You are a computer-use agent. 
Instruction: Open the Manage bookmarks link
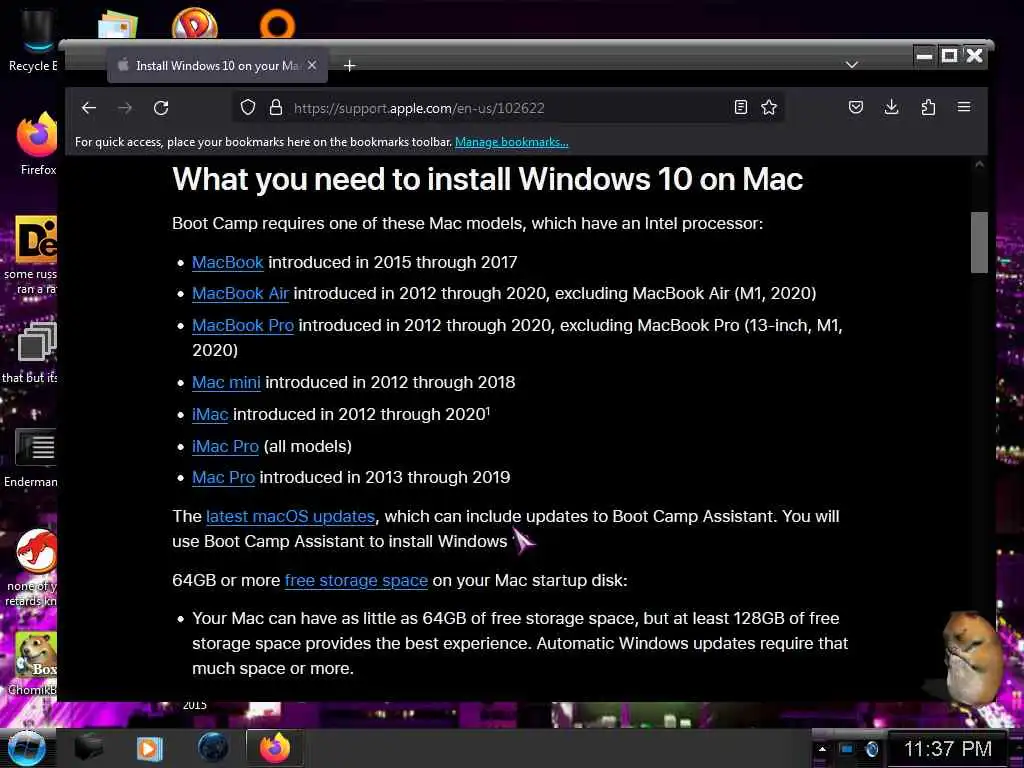(x=511, y=142)
